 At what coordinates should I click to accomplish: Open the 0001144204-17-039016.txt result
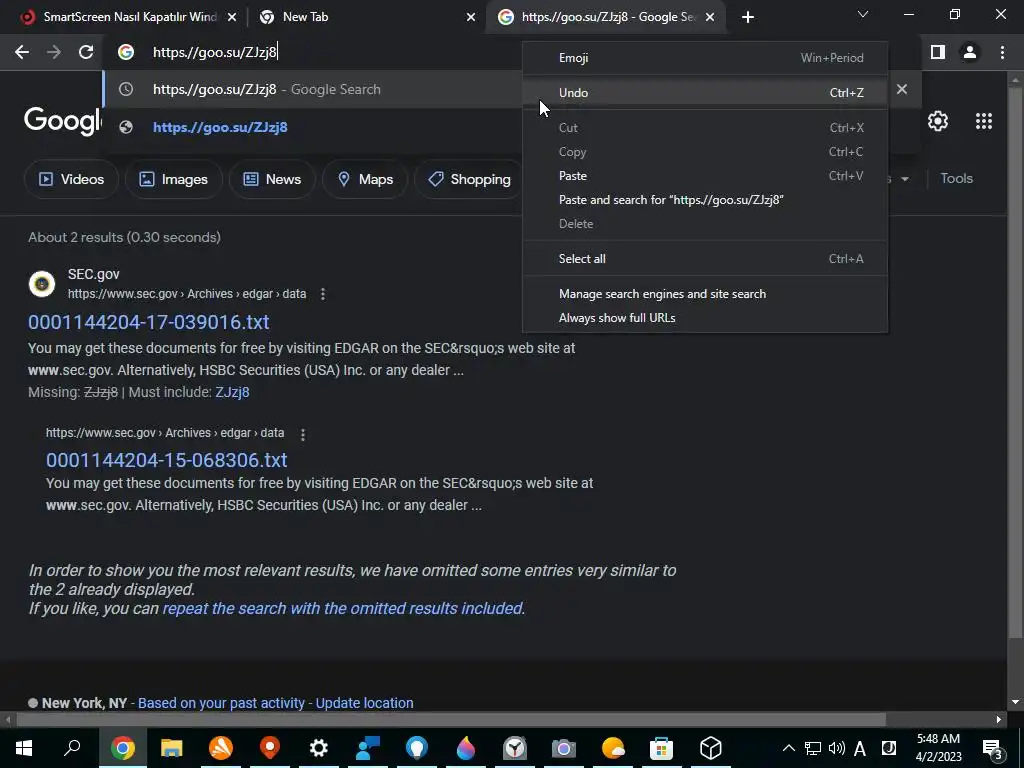[x=148, y=322]
